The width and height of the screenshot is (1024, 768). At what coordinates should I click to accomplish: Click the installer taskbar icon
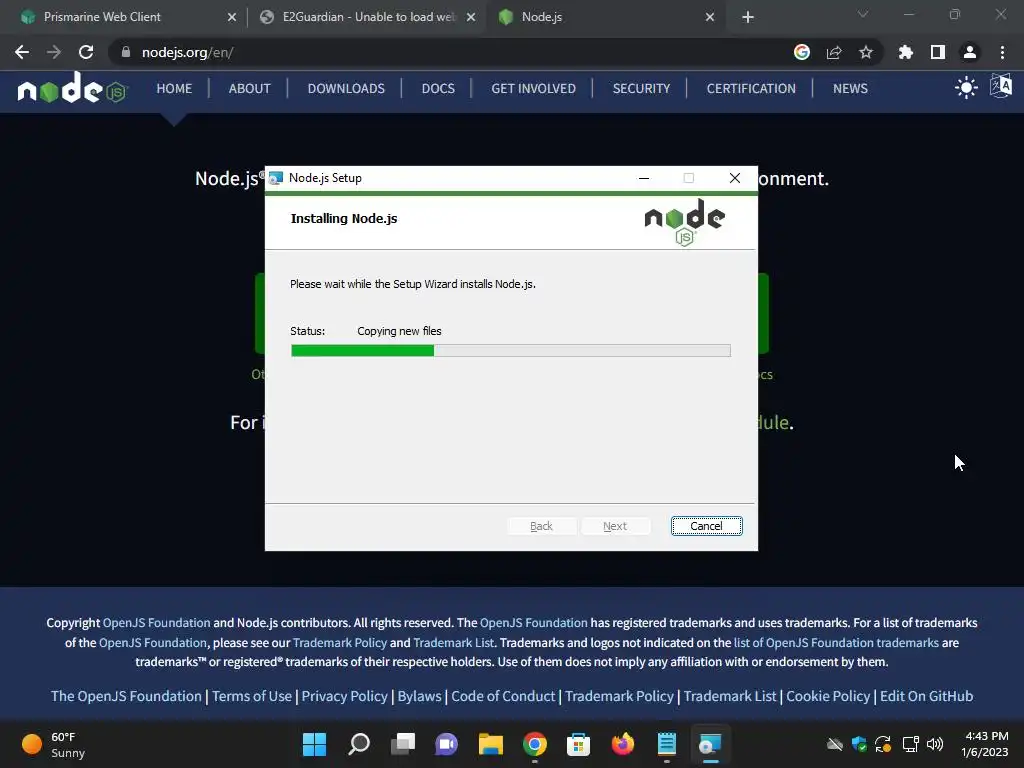710,744
